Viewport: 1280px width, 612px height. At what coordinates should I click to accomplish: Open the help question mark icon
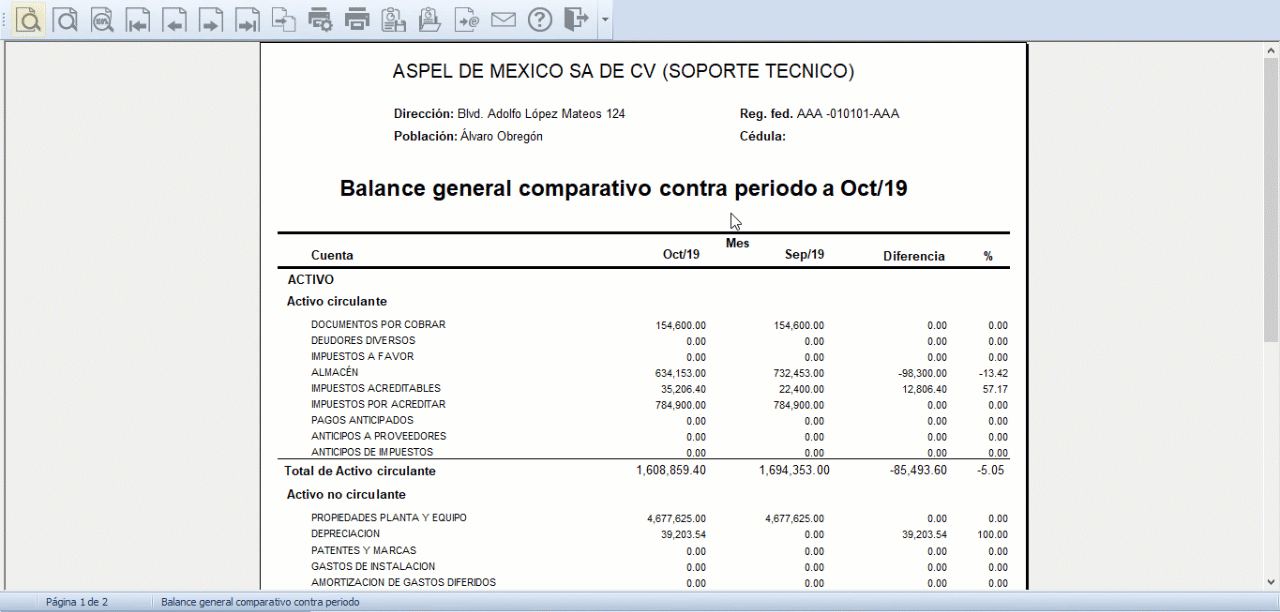tap(540, 19)
